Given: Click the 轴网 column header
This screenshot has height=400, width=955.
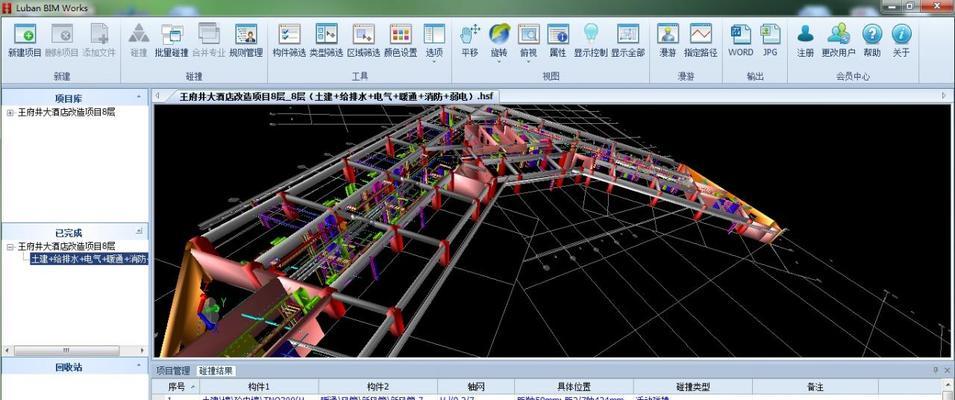Looking at the screenshot, I should (476, 387).
